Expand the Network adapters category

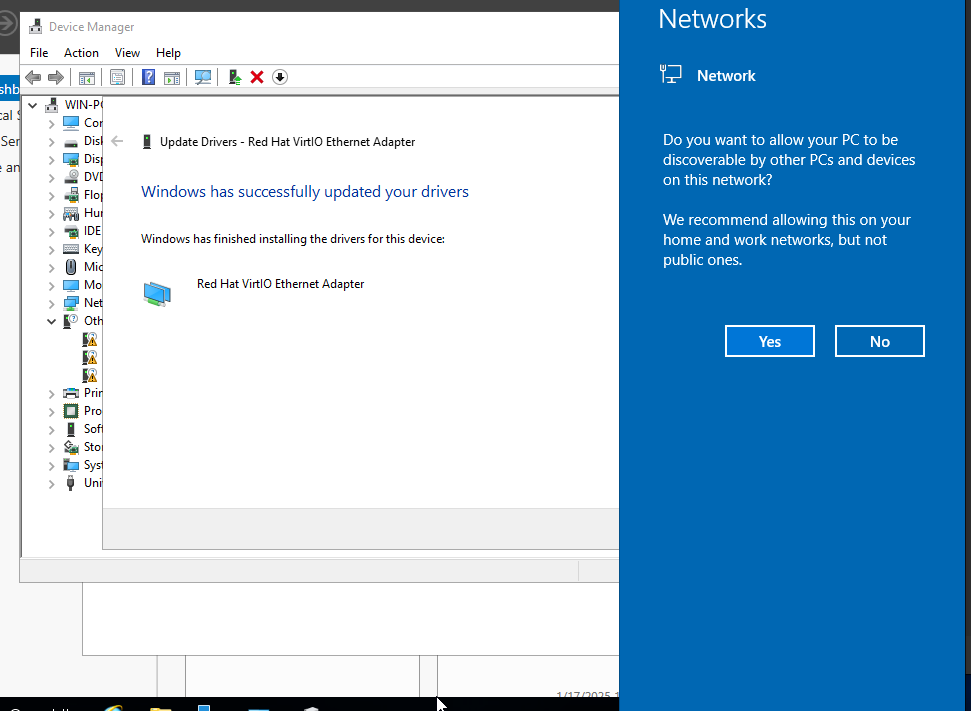[x=51, y=303]
